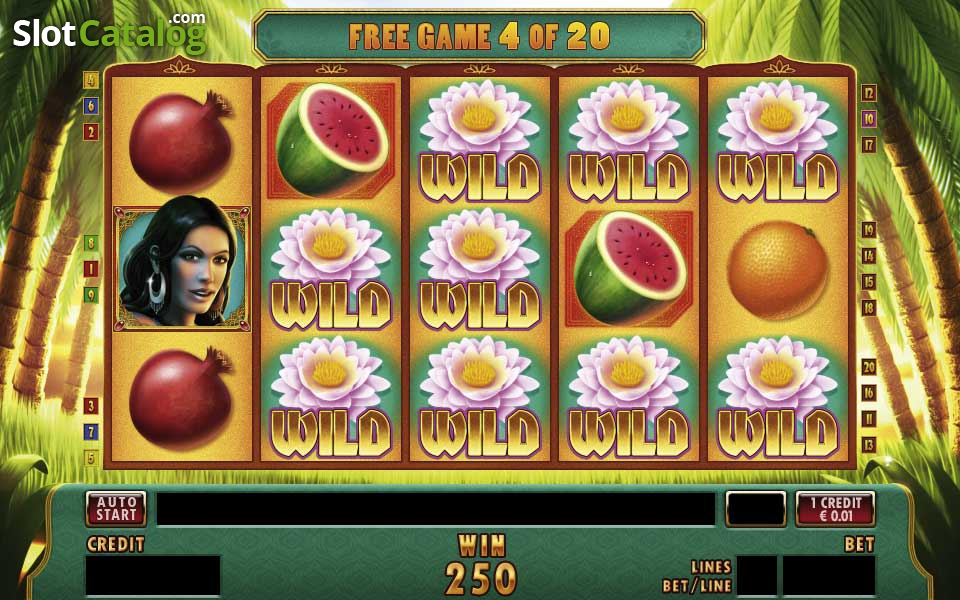Select payline marker number 4 on left
Screen dimensions: 960x600
click(x=91, y=80)
